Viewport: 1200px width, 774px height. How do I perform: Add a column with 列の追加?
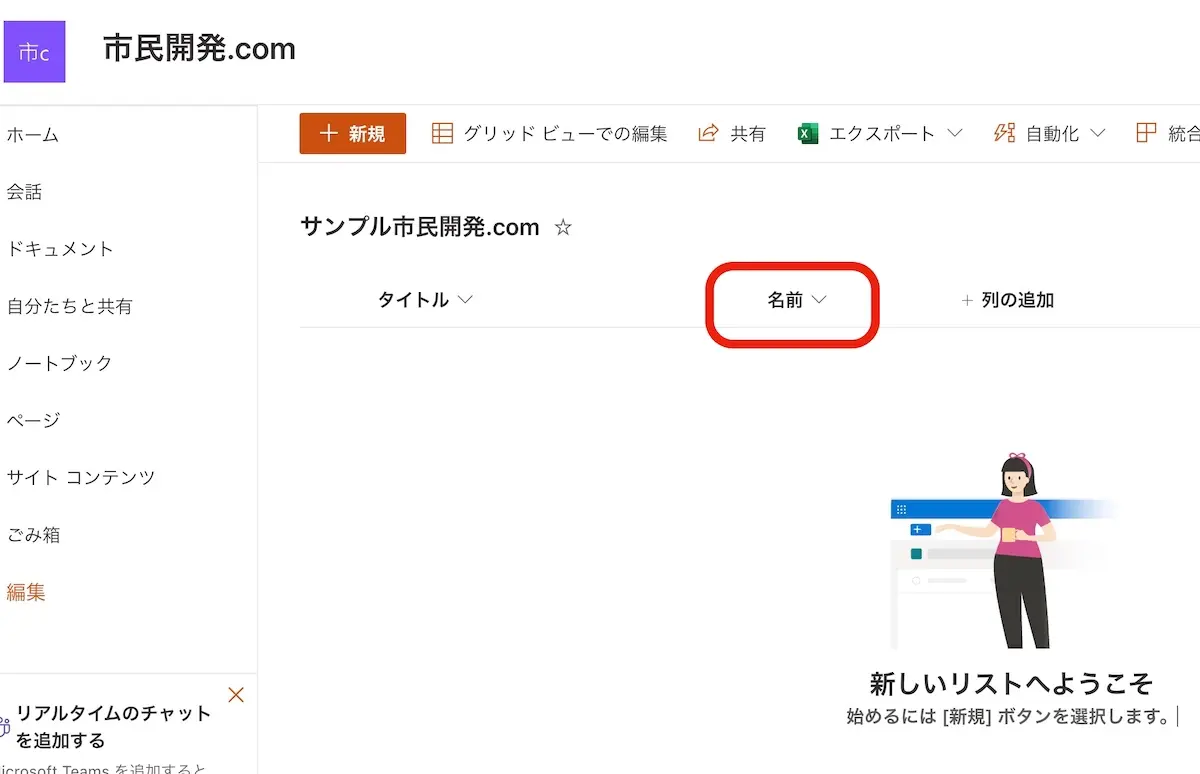[1008, 300]
